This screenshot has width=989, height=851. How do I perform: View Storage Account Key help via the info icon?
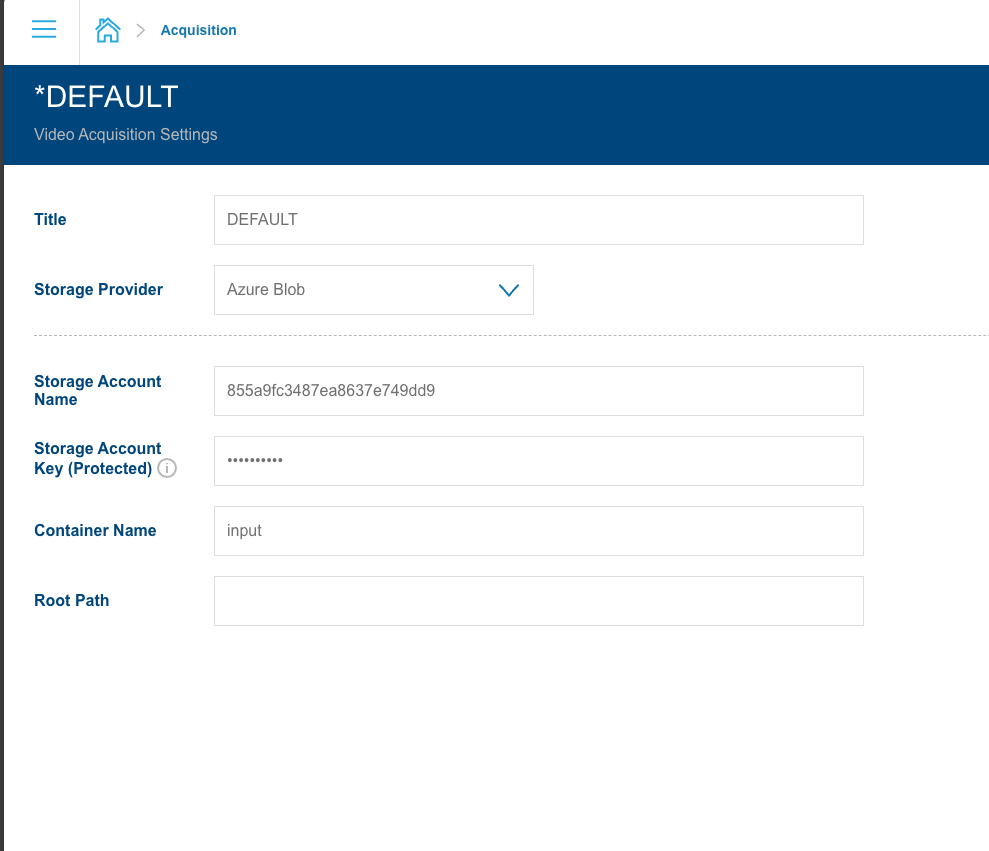167,468
